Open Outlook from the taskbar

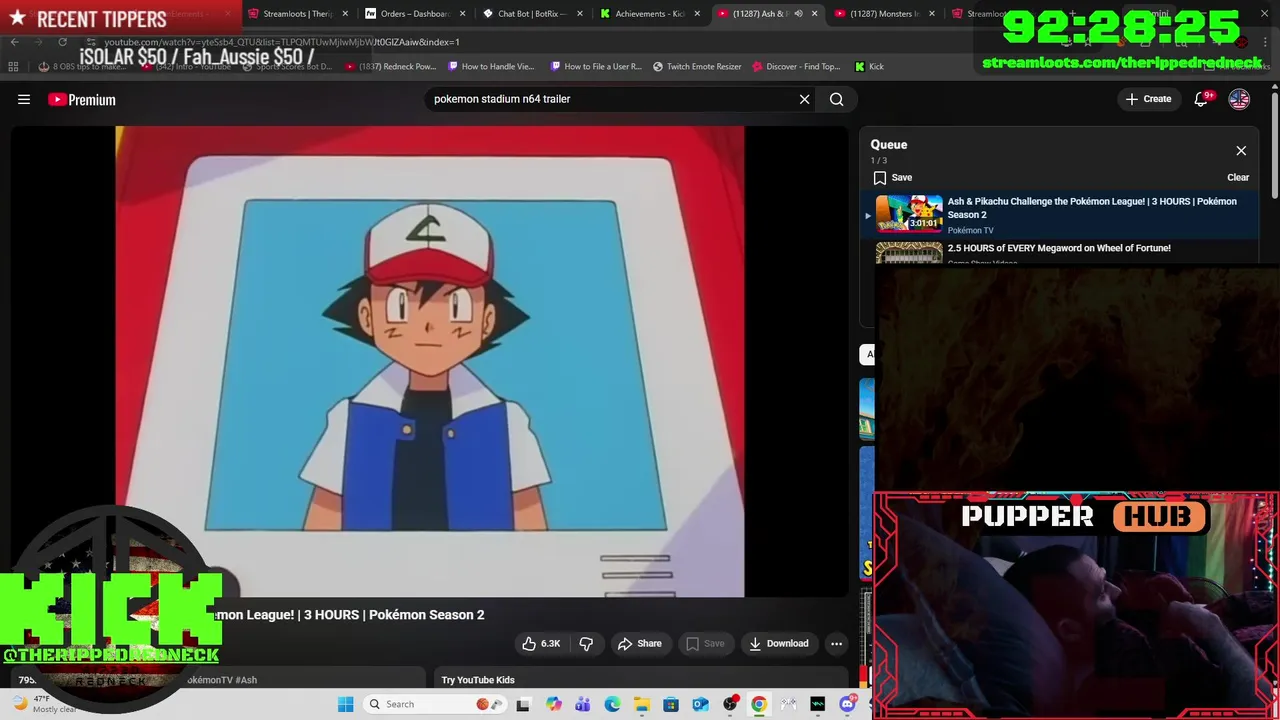click(700, 704)
